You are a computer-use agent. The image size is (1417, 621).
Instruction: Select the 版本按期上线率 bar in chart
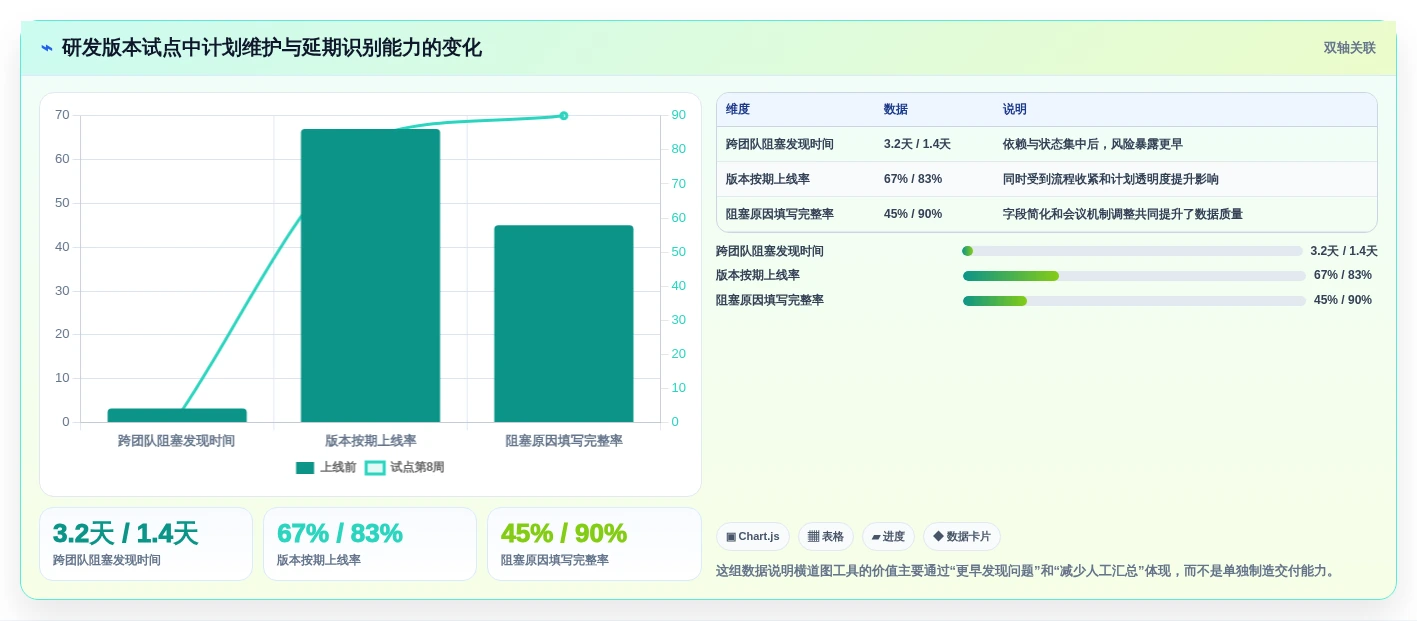(370, 275)
